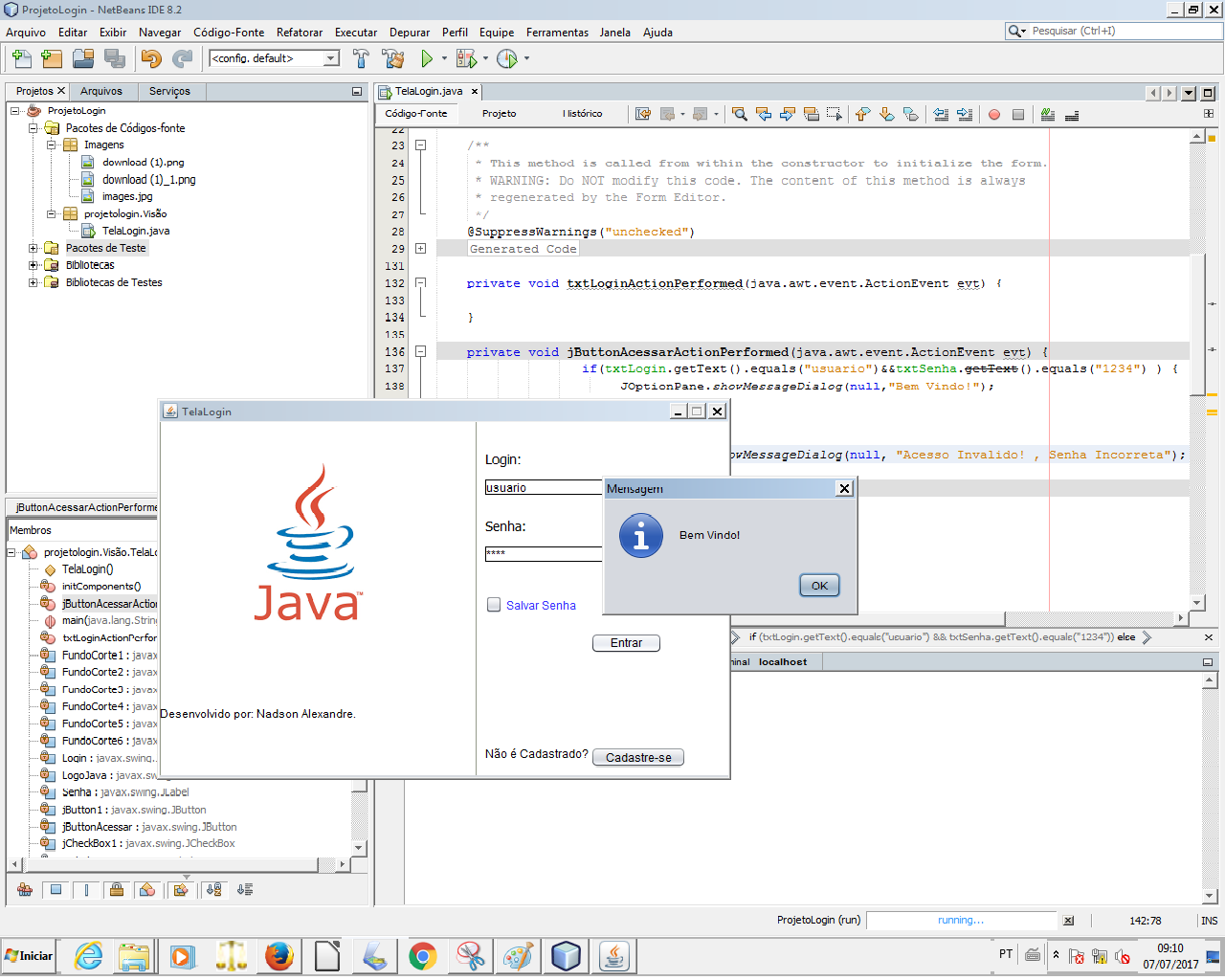This screenshot has height=980, width=1225.
Task: Start macro recording with the red circle icon
Action: 994,115
